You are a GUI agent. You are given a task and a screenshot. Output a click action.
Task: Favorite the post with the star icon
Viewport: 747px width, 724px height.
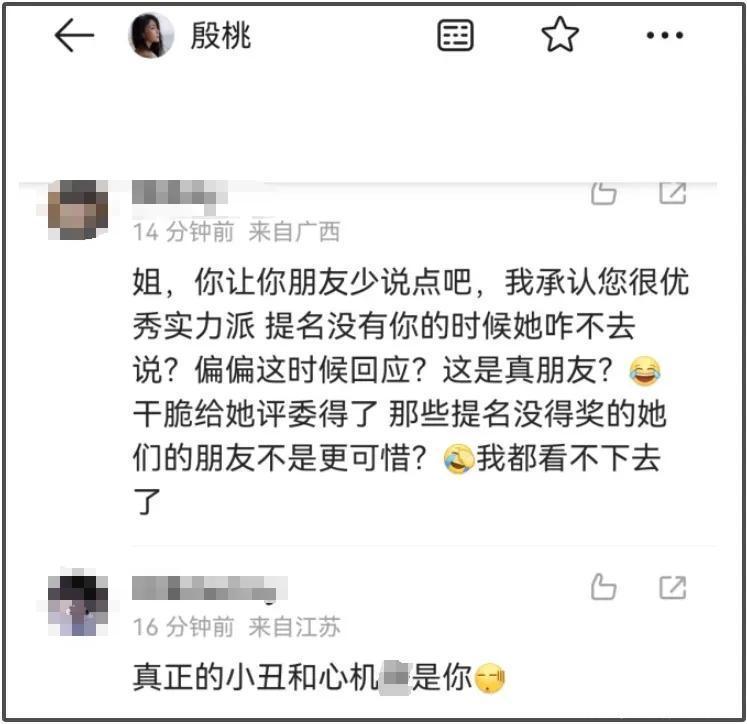click(x=560, y=34)
